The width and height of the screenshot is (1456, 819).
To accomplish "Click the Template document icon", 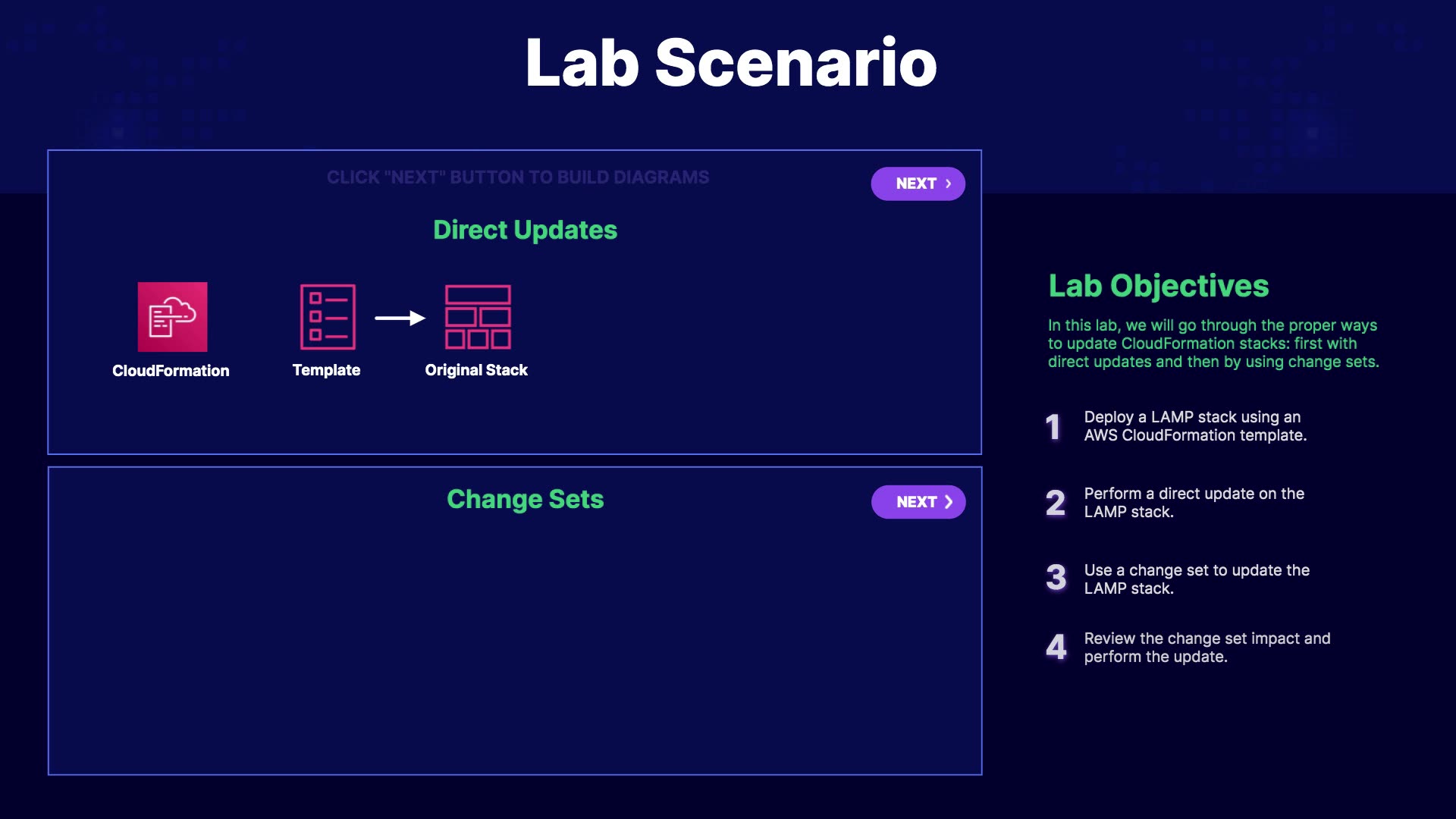I will coord(328,317).
